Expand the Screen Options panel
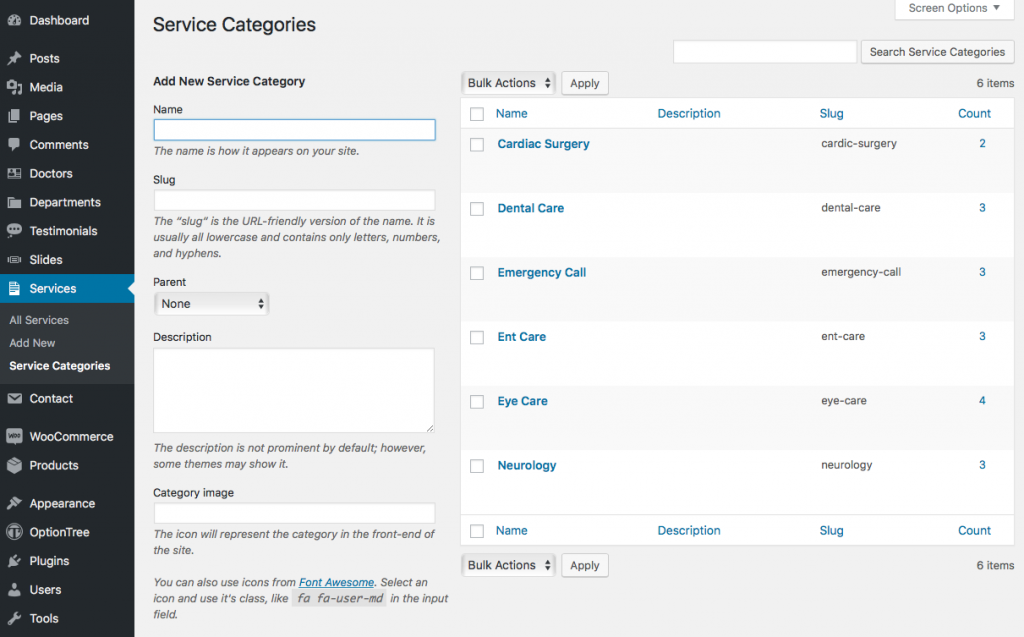 952,8
